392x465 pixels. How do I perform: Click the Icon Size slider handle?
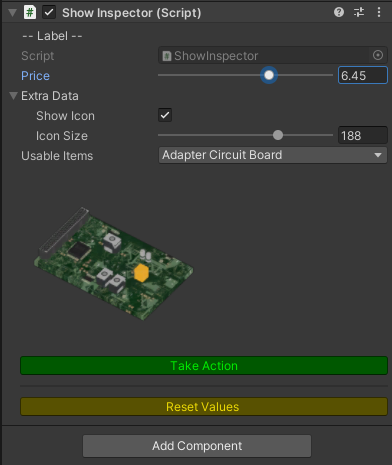click(x=278, y=135)
